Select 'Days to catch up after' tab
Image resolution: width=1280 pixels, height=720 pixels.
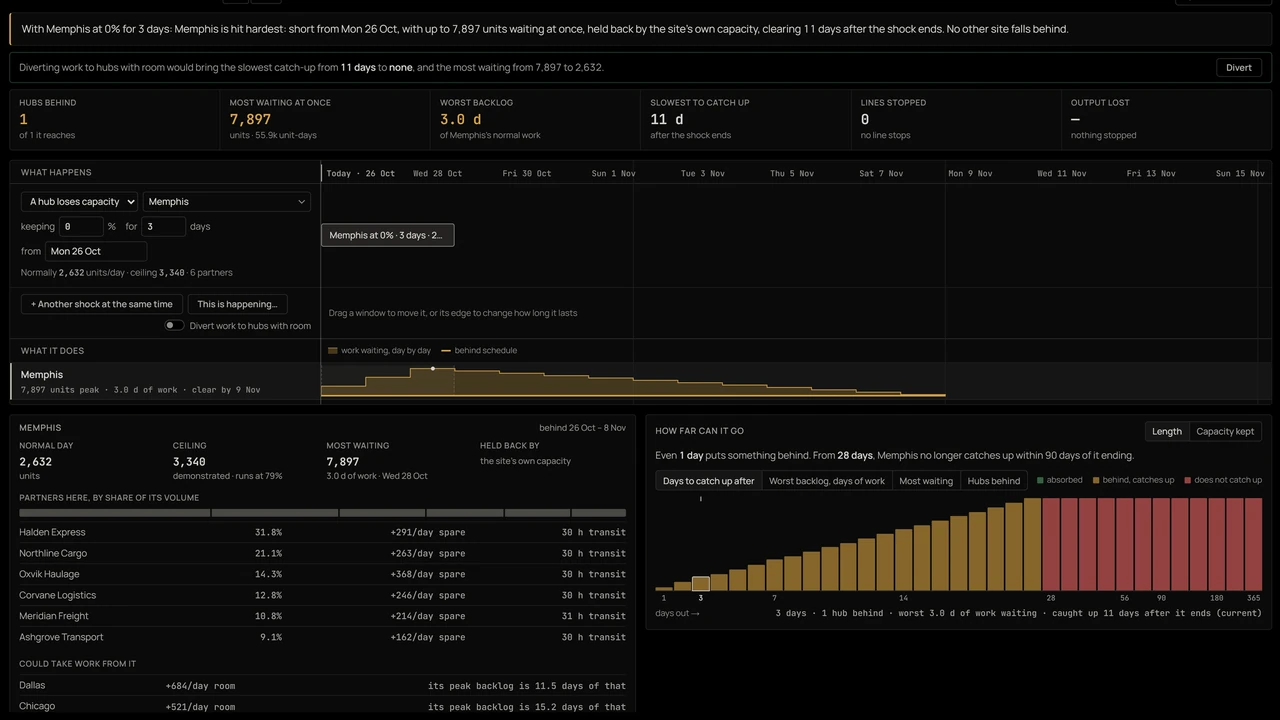709,481
